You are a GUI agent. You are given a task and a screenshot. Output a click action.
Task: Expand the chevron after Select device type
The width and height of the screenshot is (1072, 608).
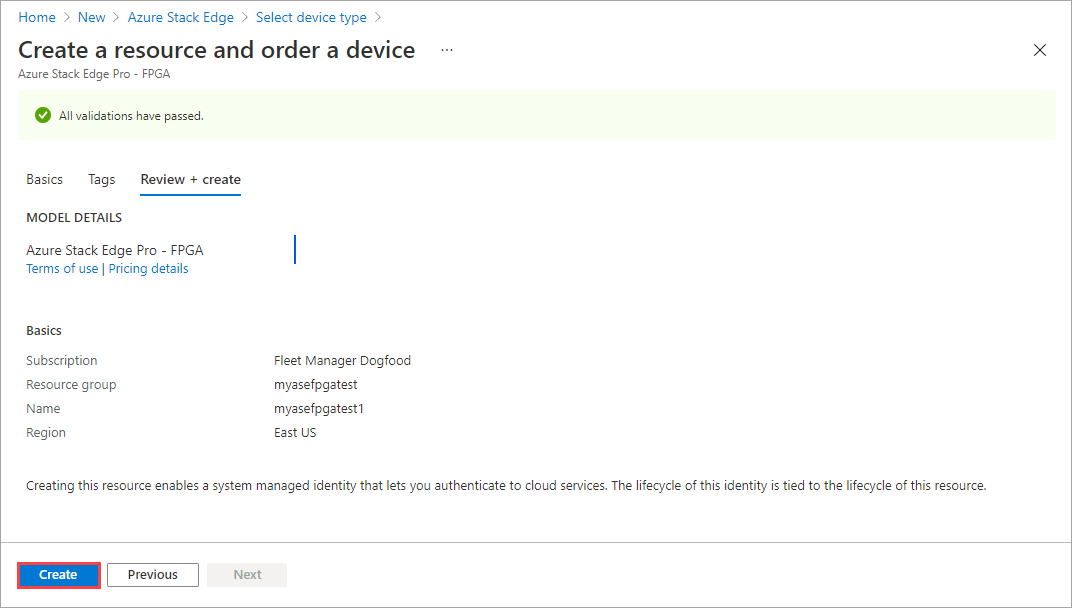[x=376, y=16]
